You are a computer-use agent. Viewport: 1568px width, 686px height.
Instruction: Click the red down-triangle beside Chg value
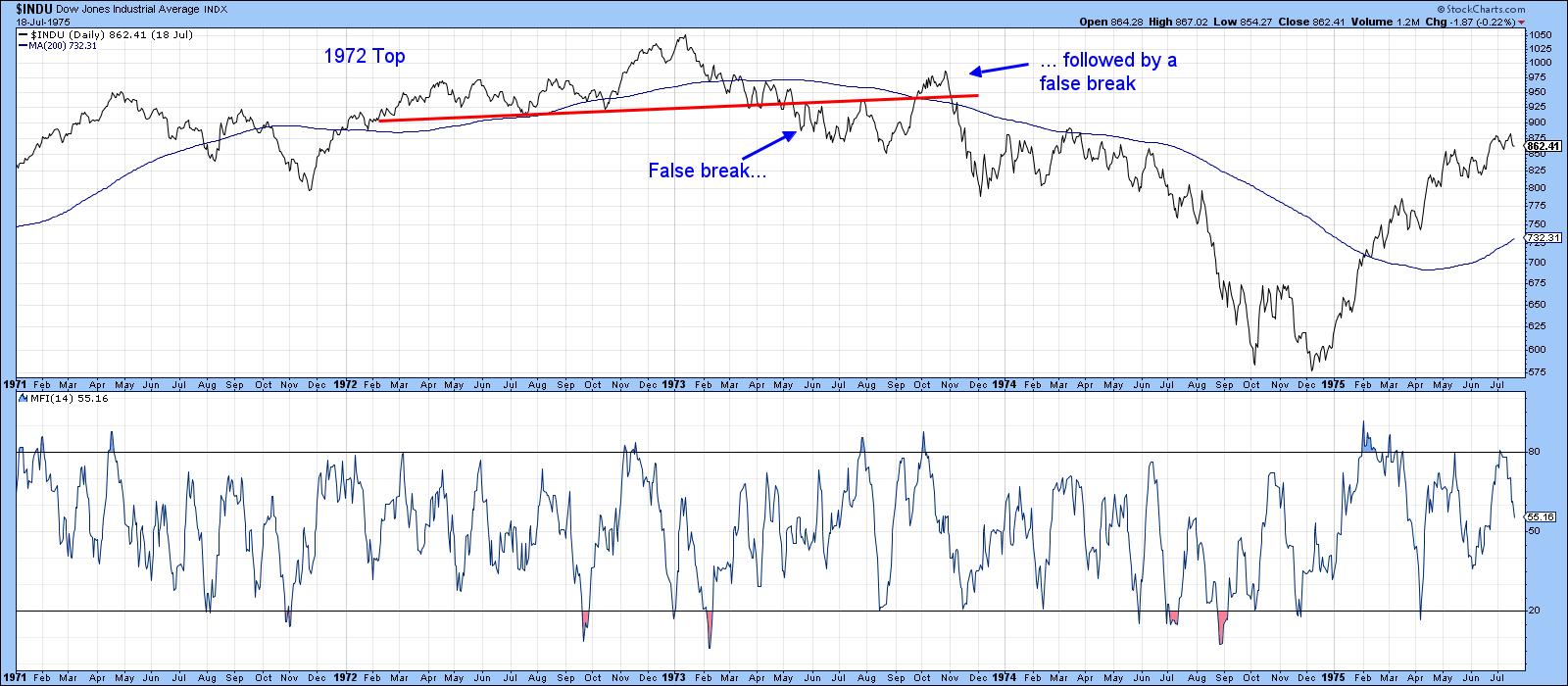pyautogui.click(x=1522, y=21)
